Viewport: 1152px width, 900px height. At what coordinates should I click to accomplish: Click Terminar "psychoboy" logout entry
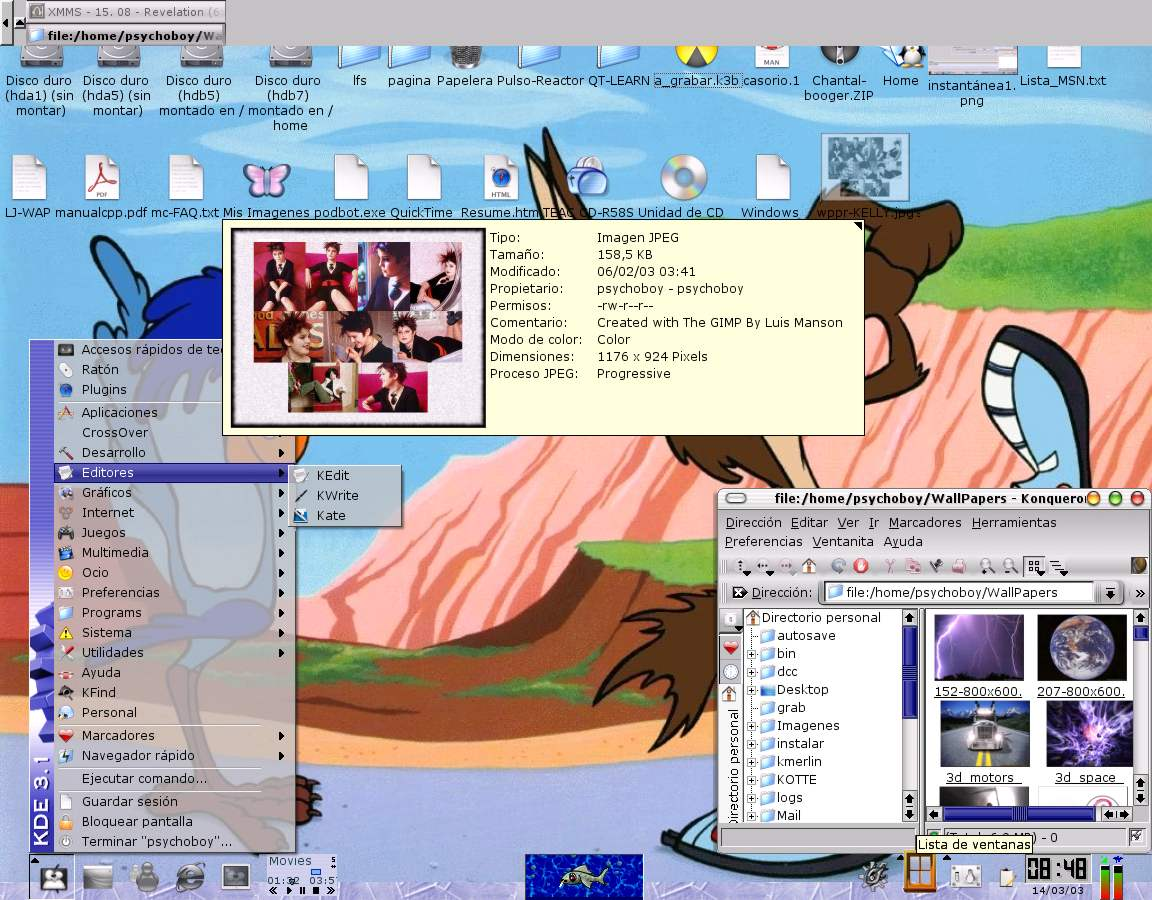[x=173, y=841]
